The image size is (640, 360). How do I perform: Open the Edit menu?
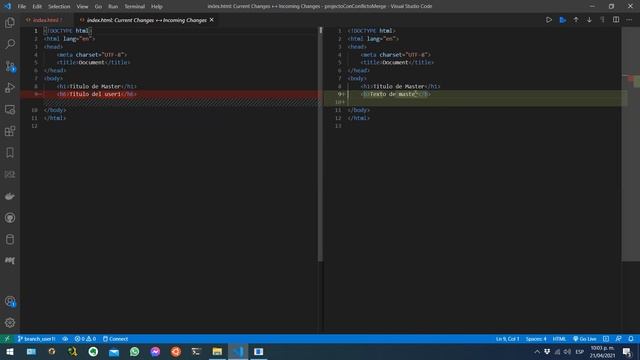pos(37,7)
